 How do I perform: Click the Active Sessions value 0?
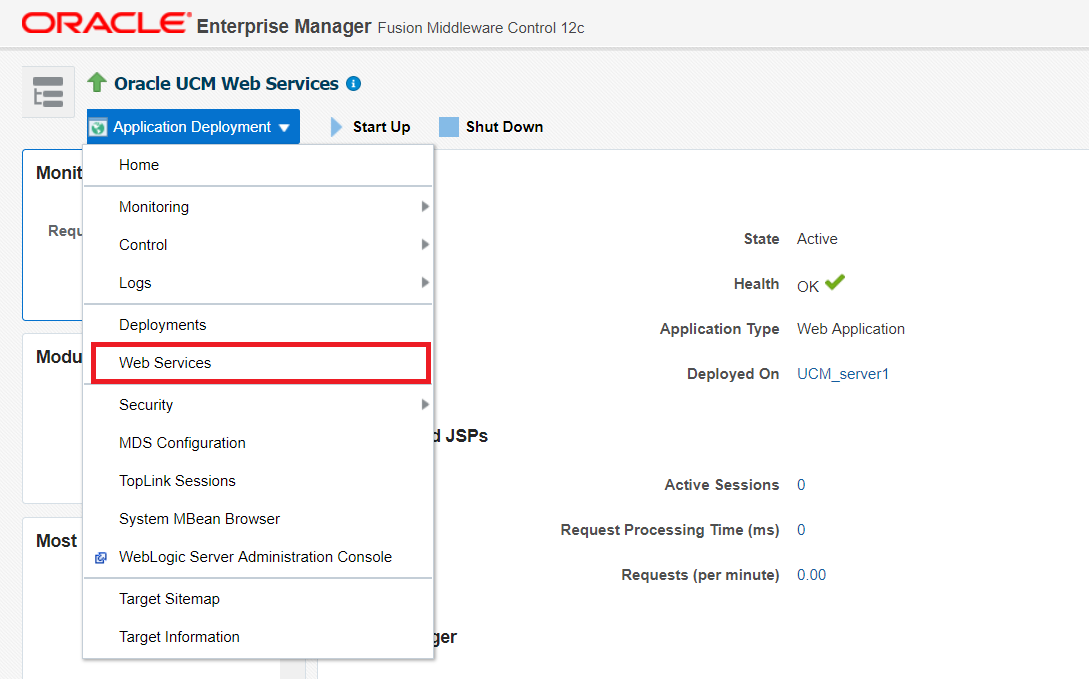tap(801, 485)
